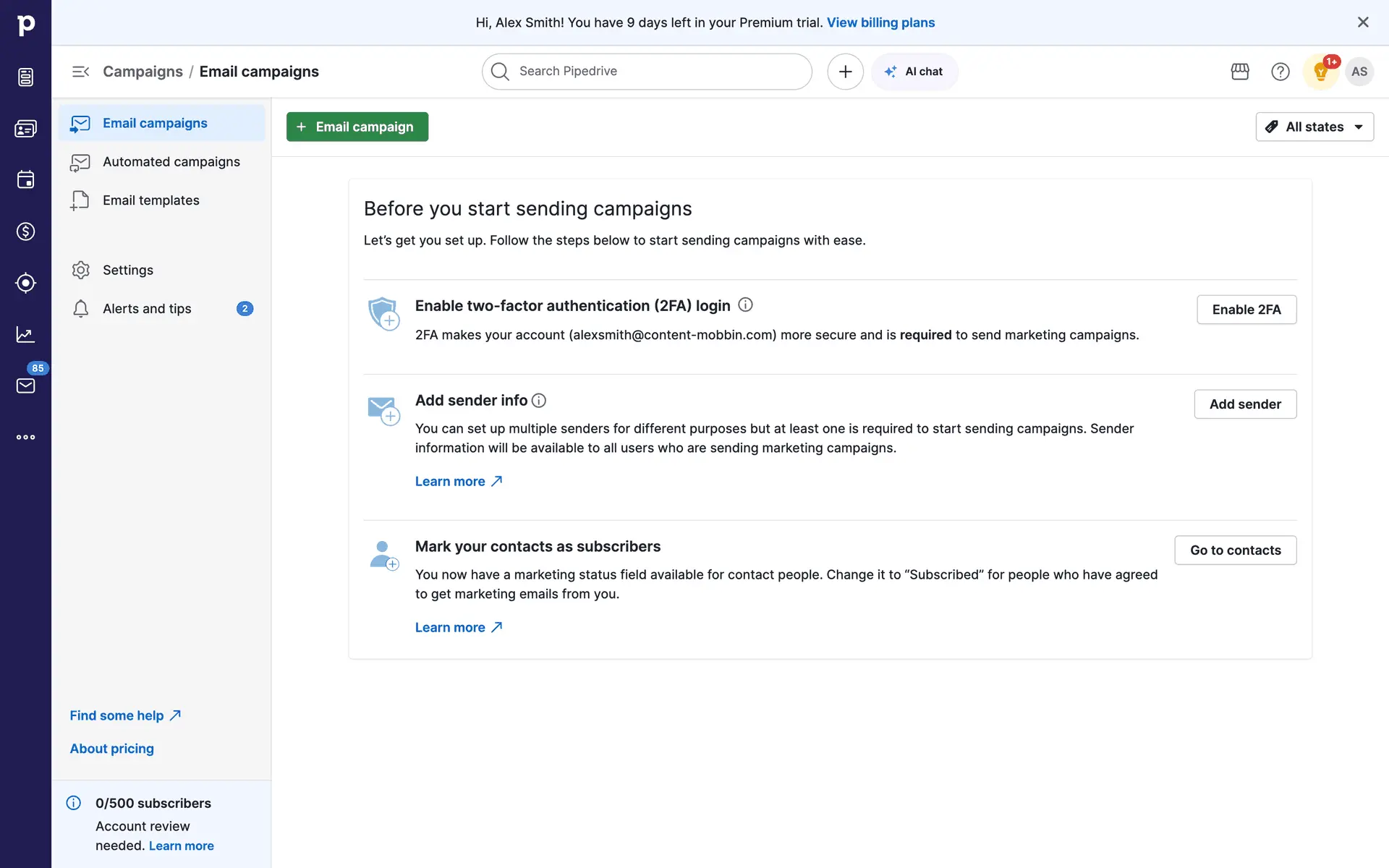Open the quick add plus button
The height and width of the screenshot is (868, 1389).
click(845, 72)
